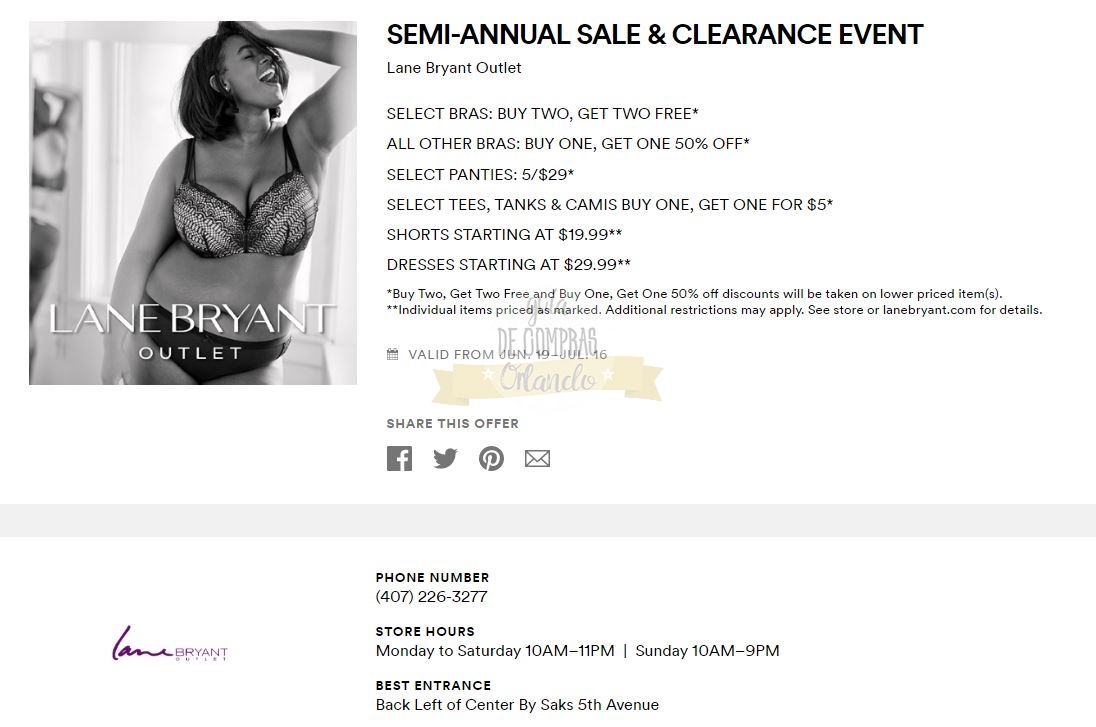This screenshot has height=727, width=1096.
Task: Click the Shorts Starting at $19.99 line
Action: (504, 234)
